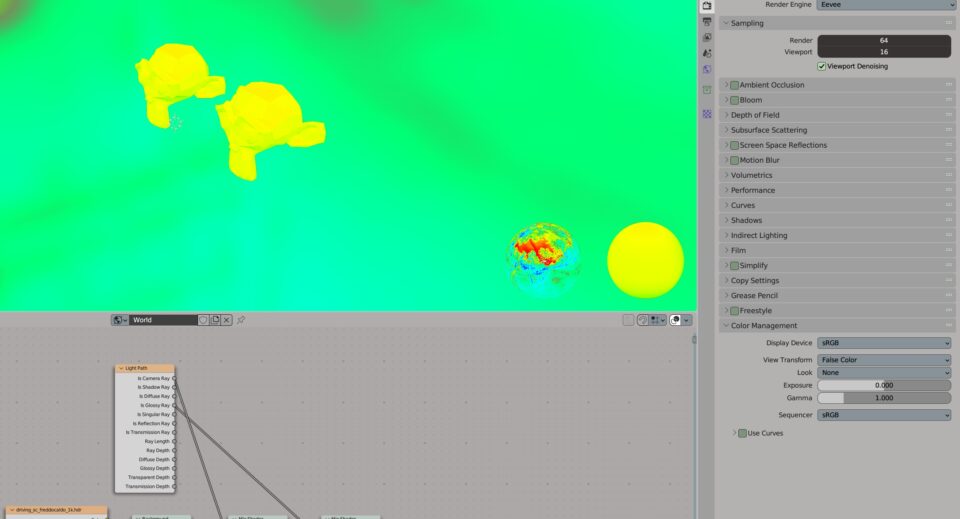Open the Scene properties tab icon

707,53
